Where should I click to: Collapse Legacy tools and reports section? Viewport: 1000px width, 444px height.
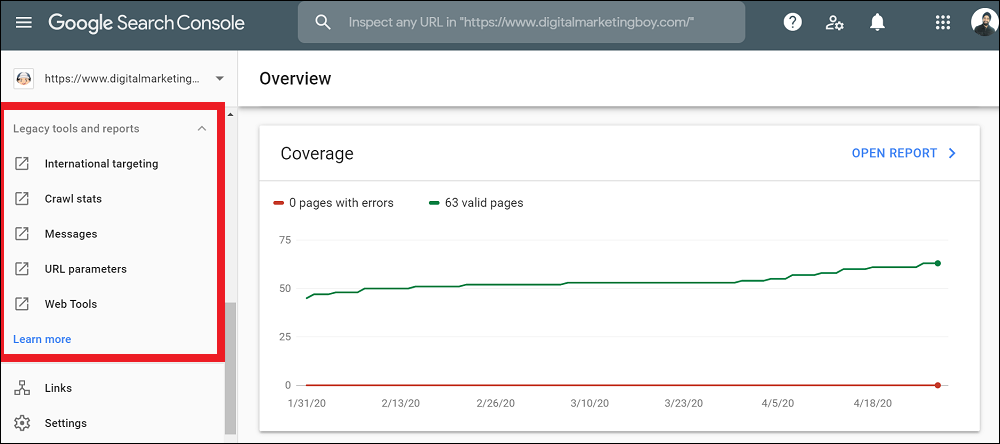coord(202,129)
